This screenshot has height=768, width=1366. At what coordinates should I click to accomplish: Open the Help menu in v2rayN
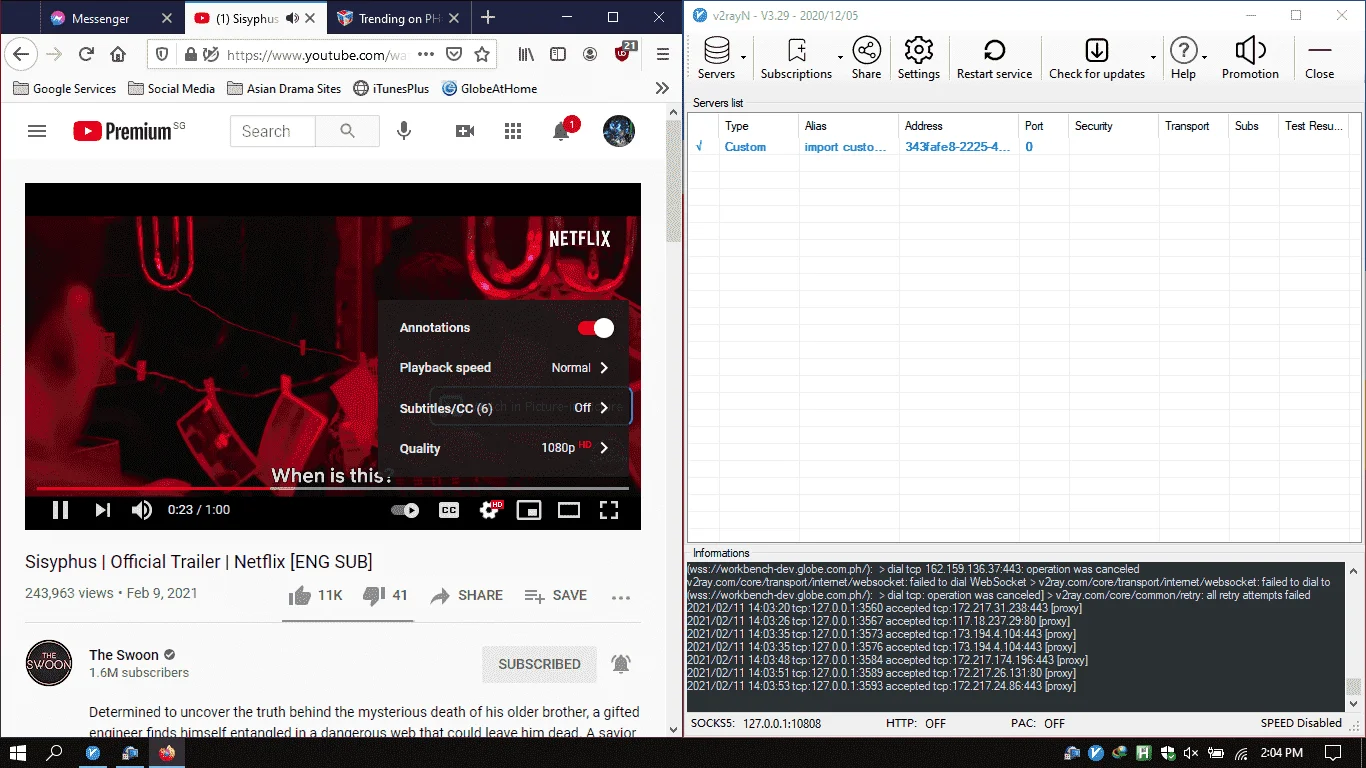point(1183,58)
